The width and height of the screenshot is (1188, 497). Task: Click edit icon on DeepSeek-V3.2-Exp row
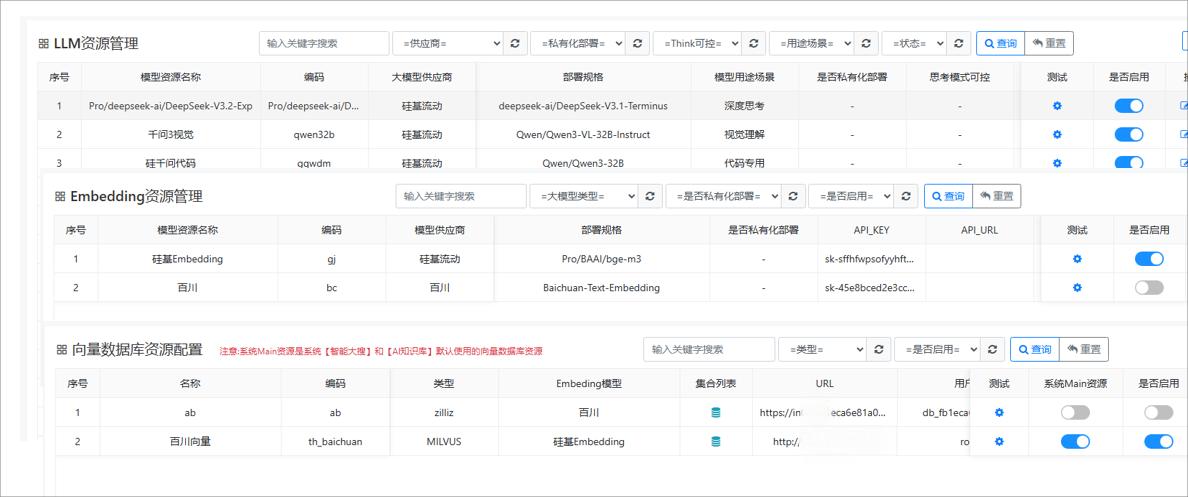(x=1183, y=106)
